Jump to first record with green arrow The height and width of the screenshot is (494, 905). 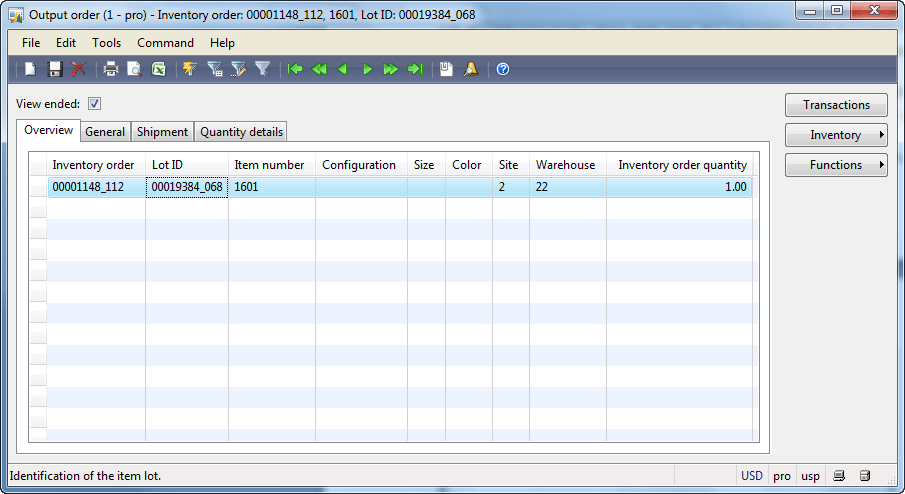coord(295,69)
